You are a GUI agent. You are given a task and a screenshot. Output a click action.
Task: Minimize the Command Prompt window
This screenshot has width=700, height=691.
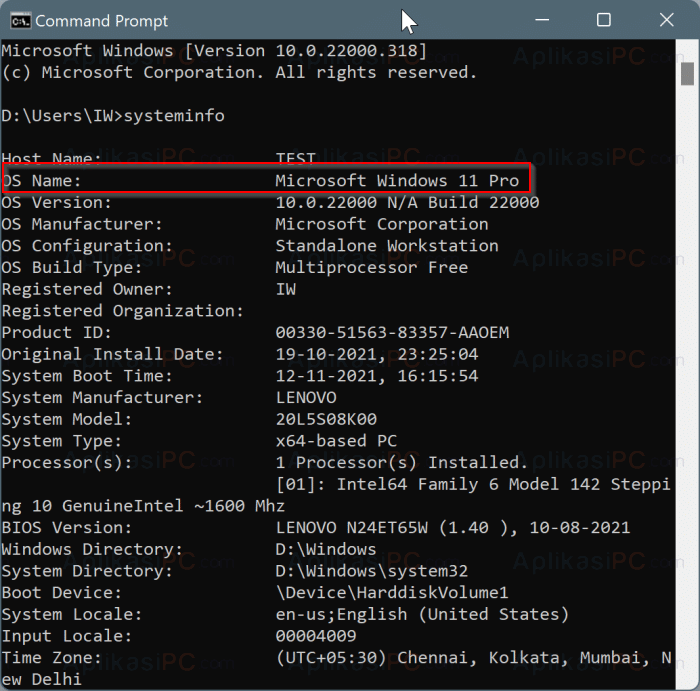(542, 20)
